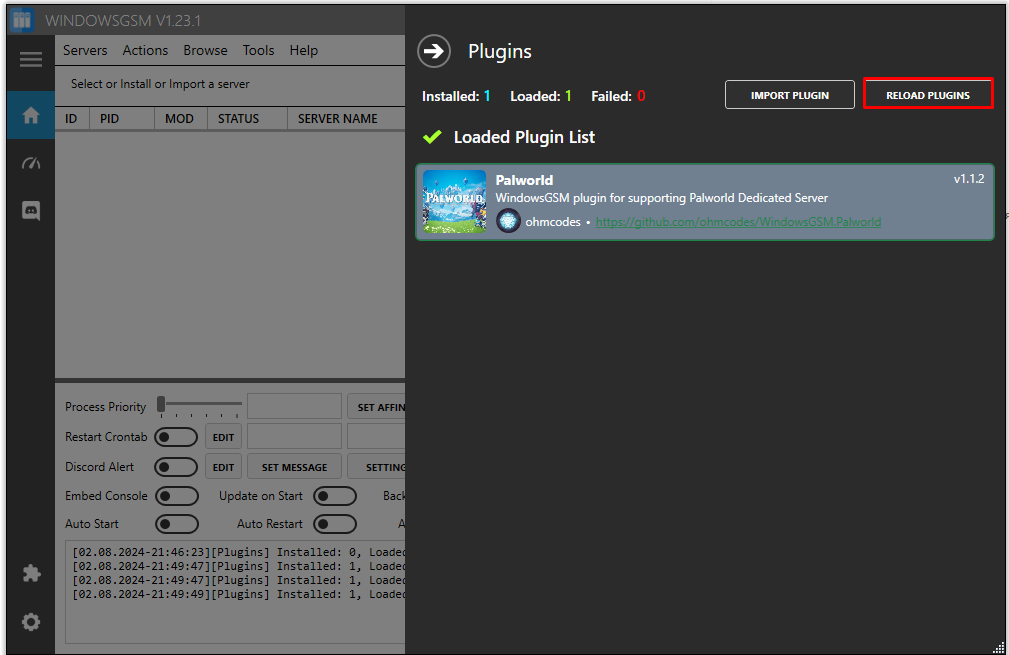
Task: Open the Actions menu
Action: pyautogui.click(x=145, y=50)
